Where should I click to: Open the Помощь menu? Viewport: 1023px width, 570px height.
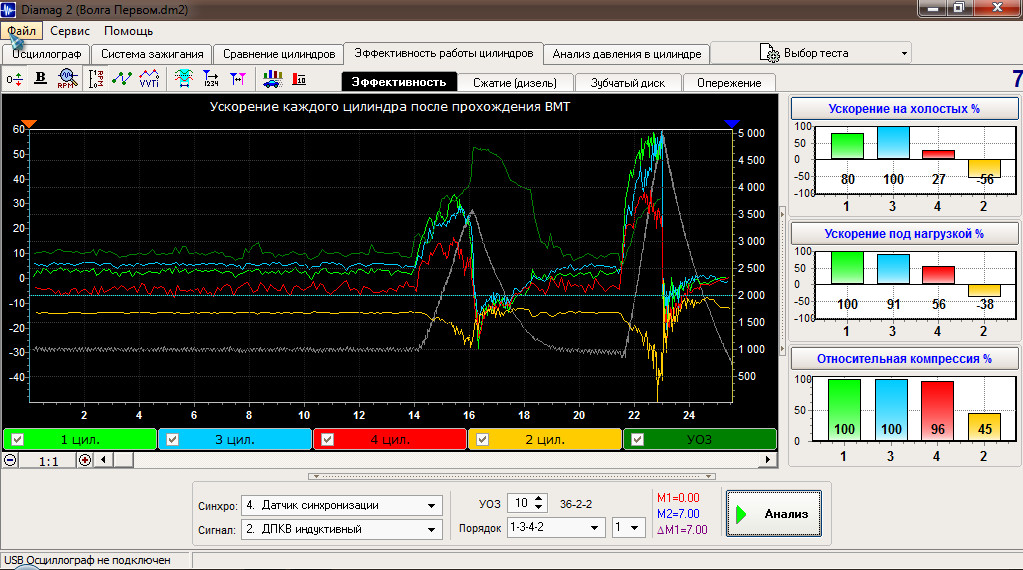(129, 31)
